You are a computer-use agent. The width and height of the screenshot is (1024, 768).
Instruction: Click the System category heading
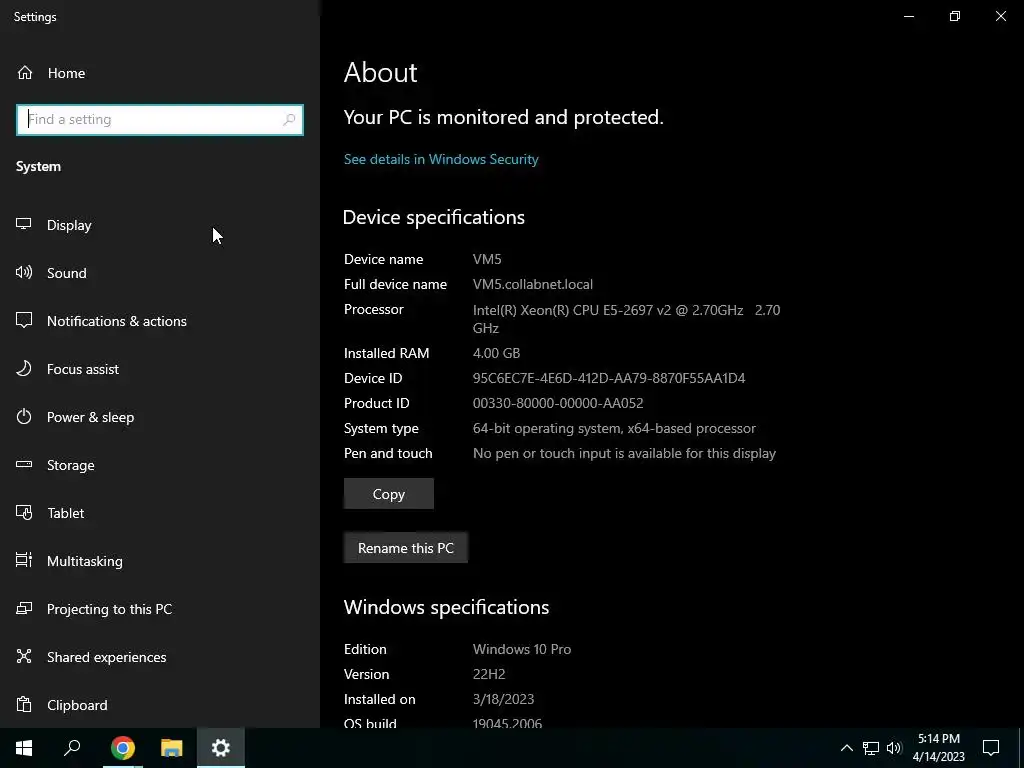point(38,167)
